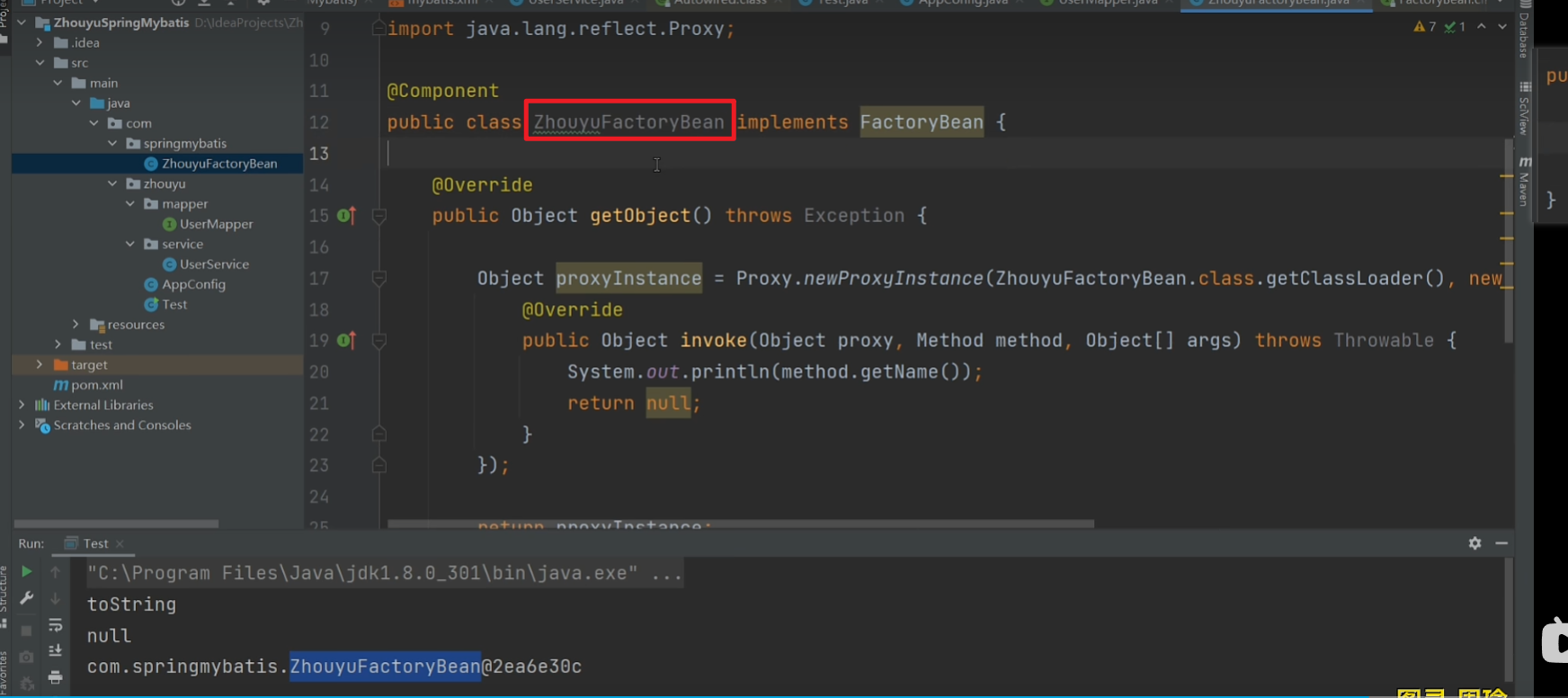Go to next highlighted error arrow
The height and width of the screenshot is (698, 1568).
point(1501,27)
